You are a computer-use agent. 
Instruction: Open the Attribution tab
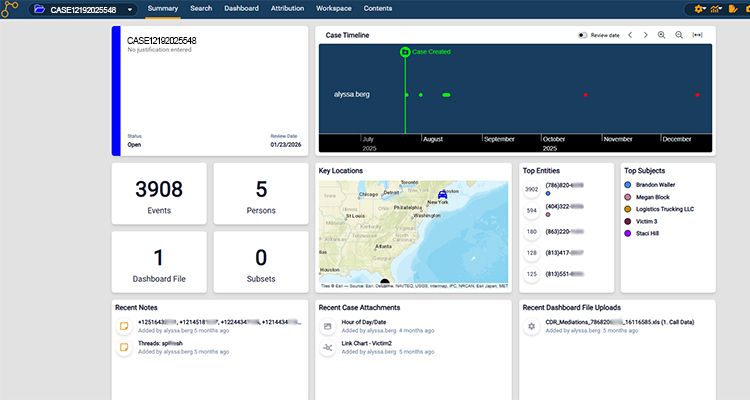coord(287,8)
